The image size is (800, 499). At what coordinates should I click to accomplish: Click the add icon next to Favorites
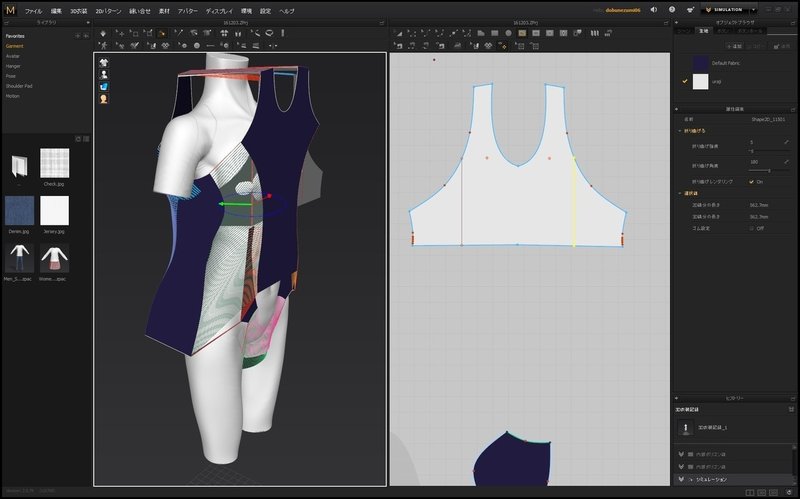click(78, 36)
